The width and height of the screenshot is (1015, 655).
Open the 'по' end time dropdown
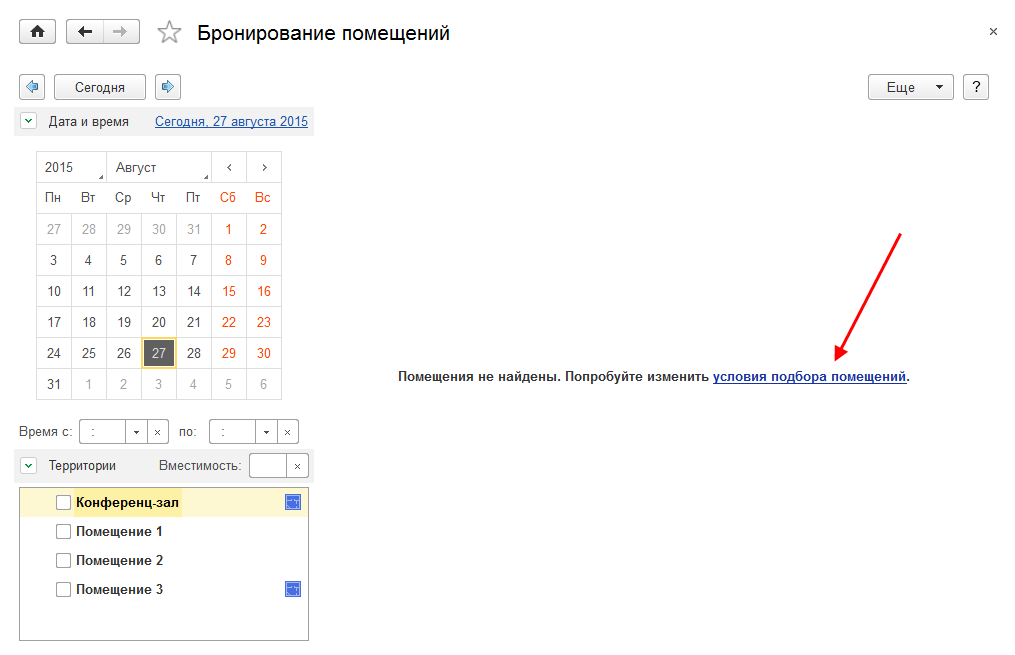266,432
